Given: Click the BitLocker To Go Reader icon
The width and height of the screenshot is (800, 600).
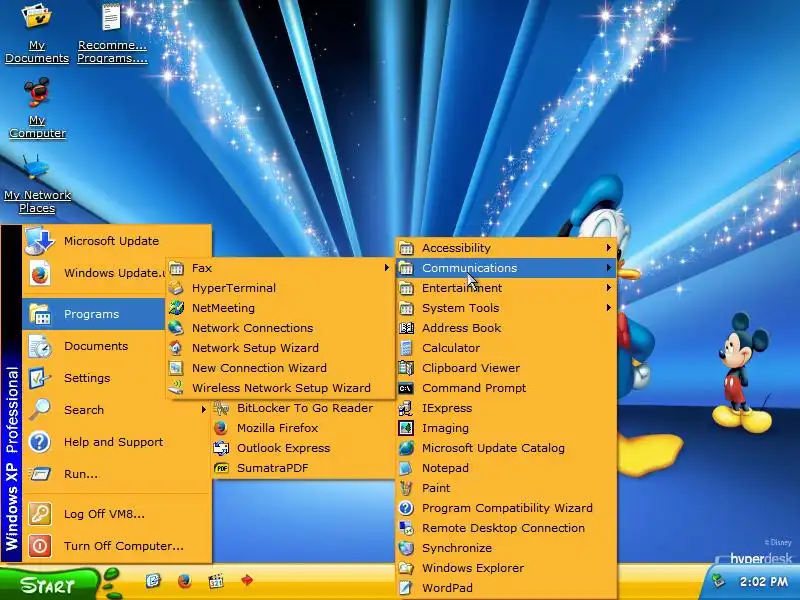Looking at the screenshot, I should tap(221, 408).
